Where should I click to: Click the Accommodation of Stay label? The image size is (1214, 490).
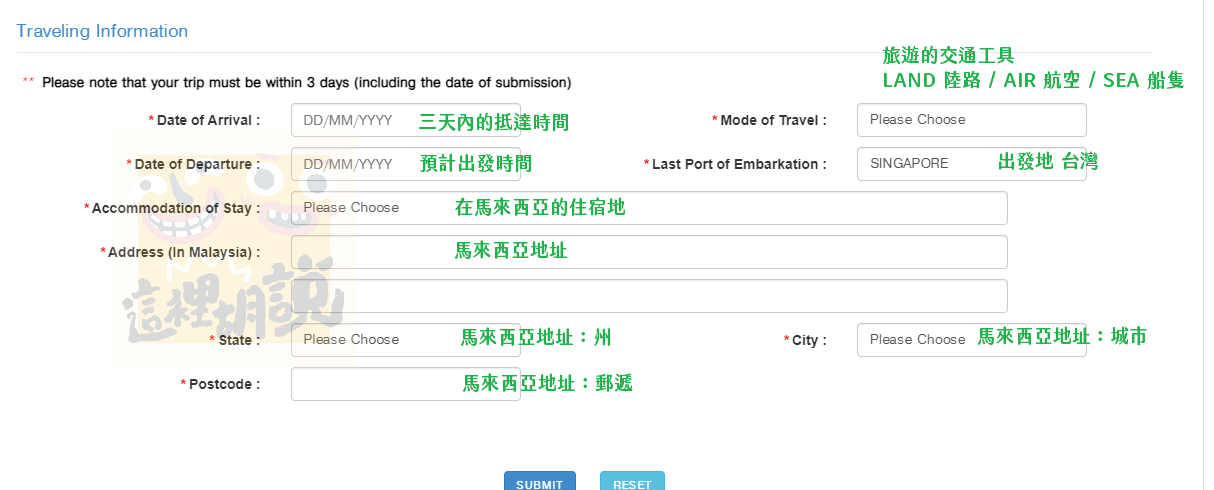pyautogui.click(x=175, y=208)
